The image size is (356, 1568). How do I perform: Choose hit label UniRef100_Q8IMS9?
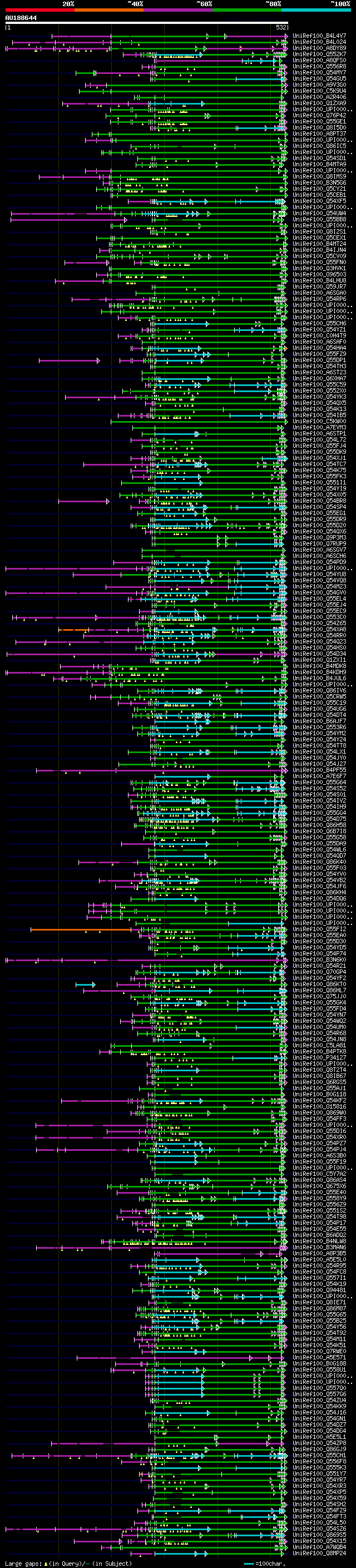(319, 176)
